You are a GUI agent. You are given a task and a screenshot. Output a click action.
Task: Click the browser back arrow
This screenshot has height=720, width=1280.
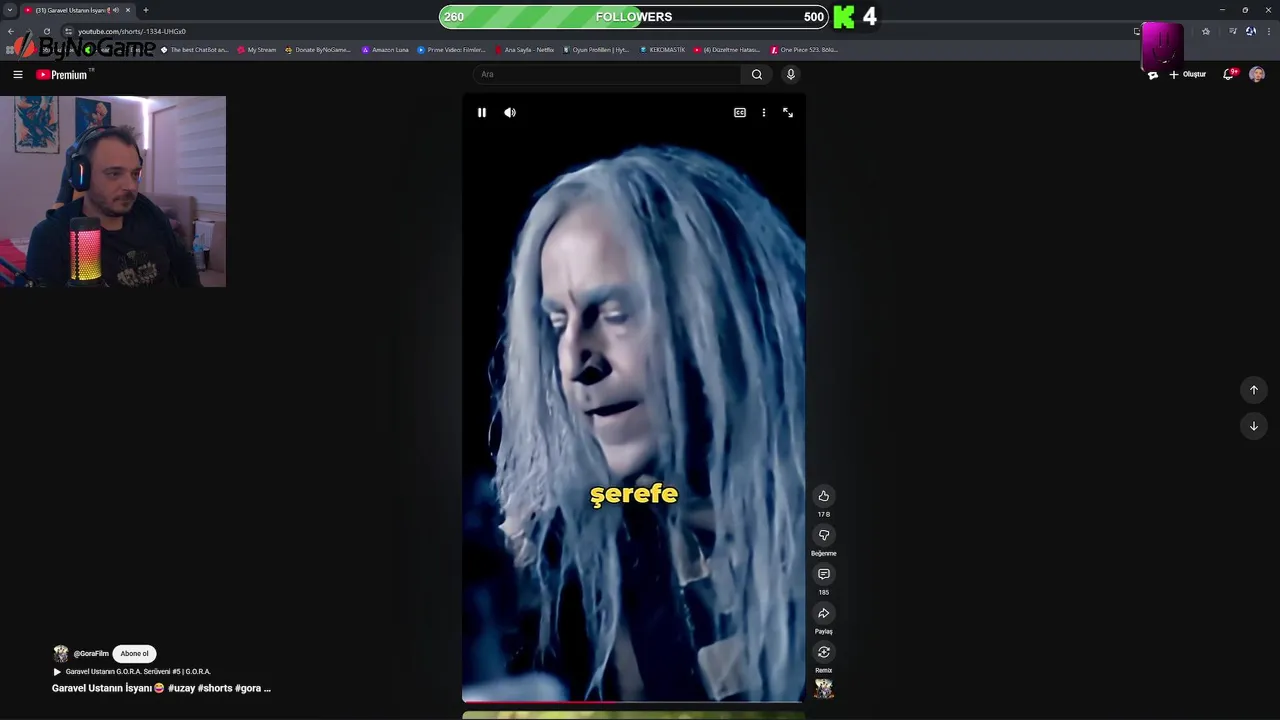coord(11,31)
